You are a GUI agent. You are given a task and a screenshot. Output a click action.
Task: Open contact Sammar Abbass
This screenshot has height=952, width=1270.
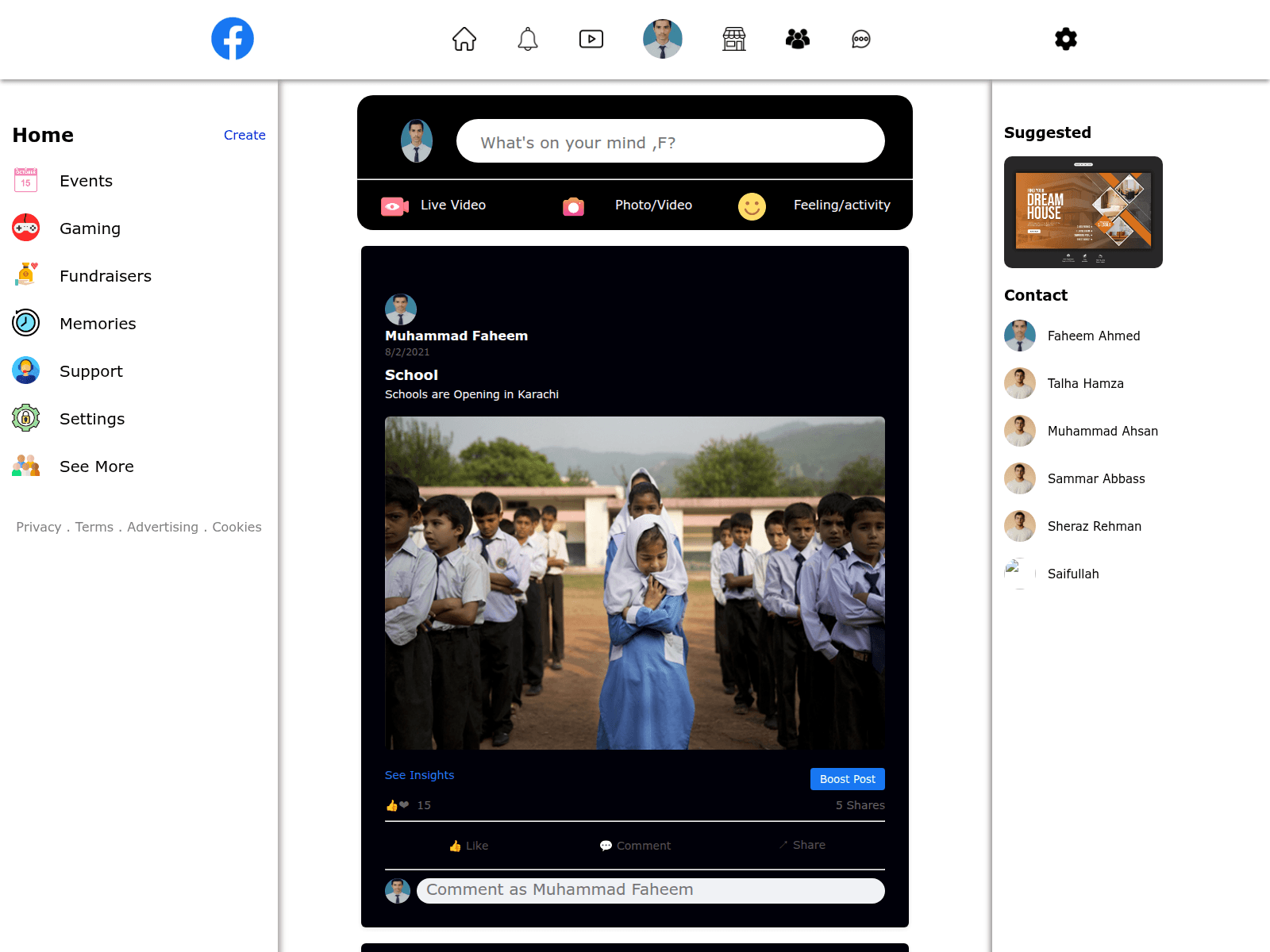(1096, 478)
